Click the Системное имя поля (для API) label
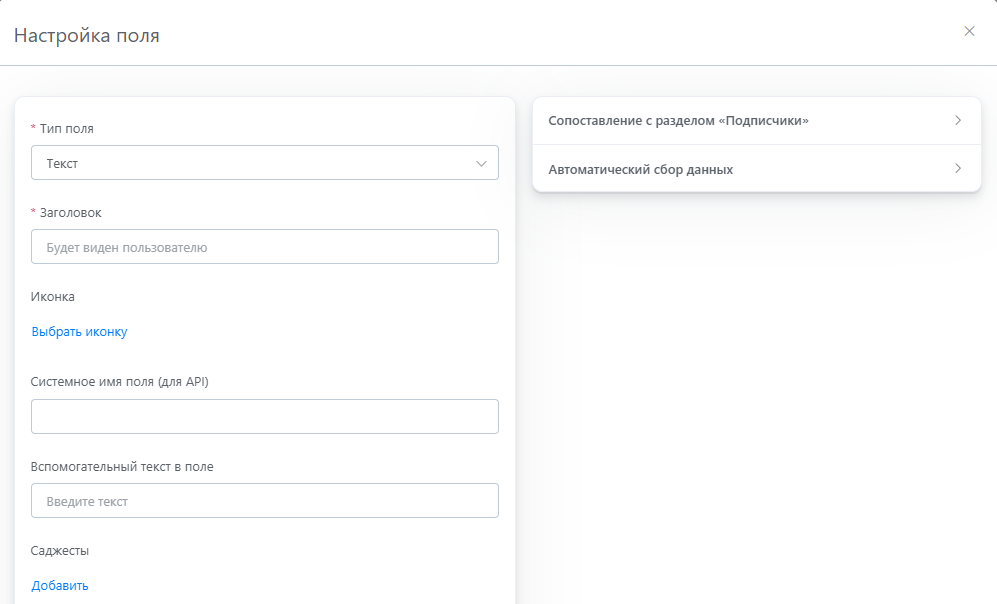This screenshot has height=604, width=997. (x=120, y=382)
